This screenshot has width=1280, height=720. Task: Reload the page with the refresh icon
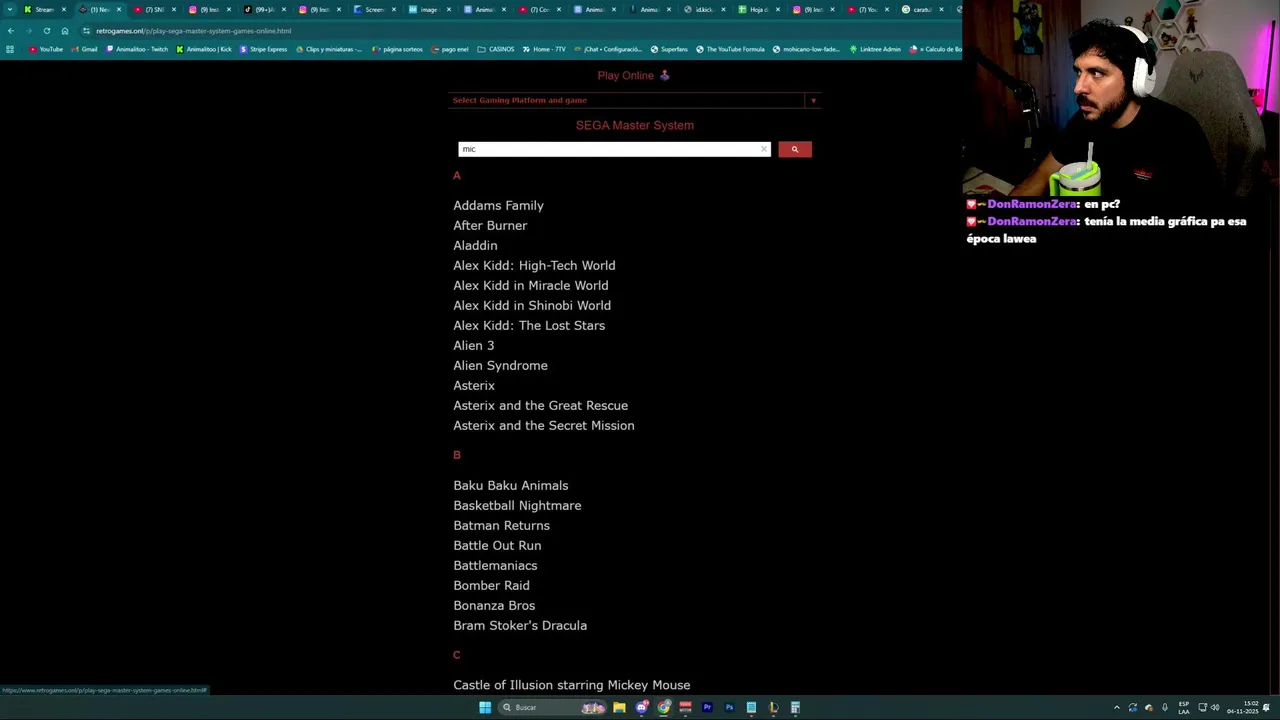click(46, 31)
